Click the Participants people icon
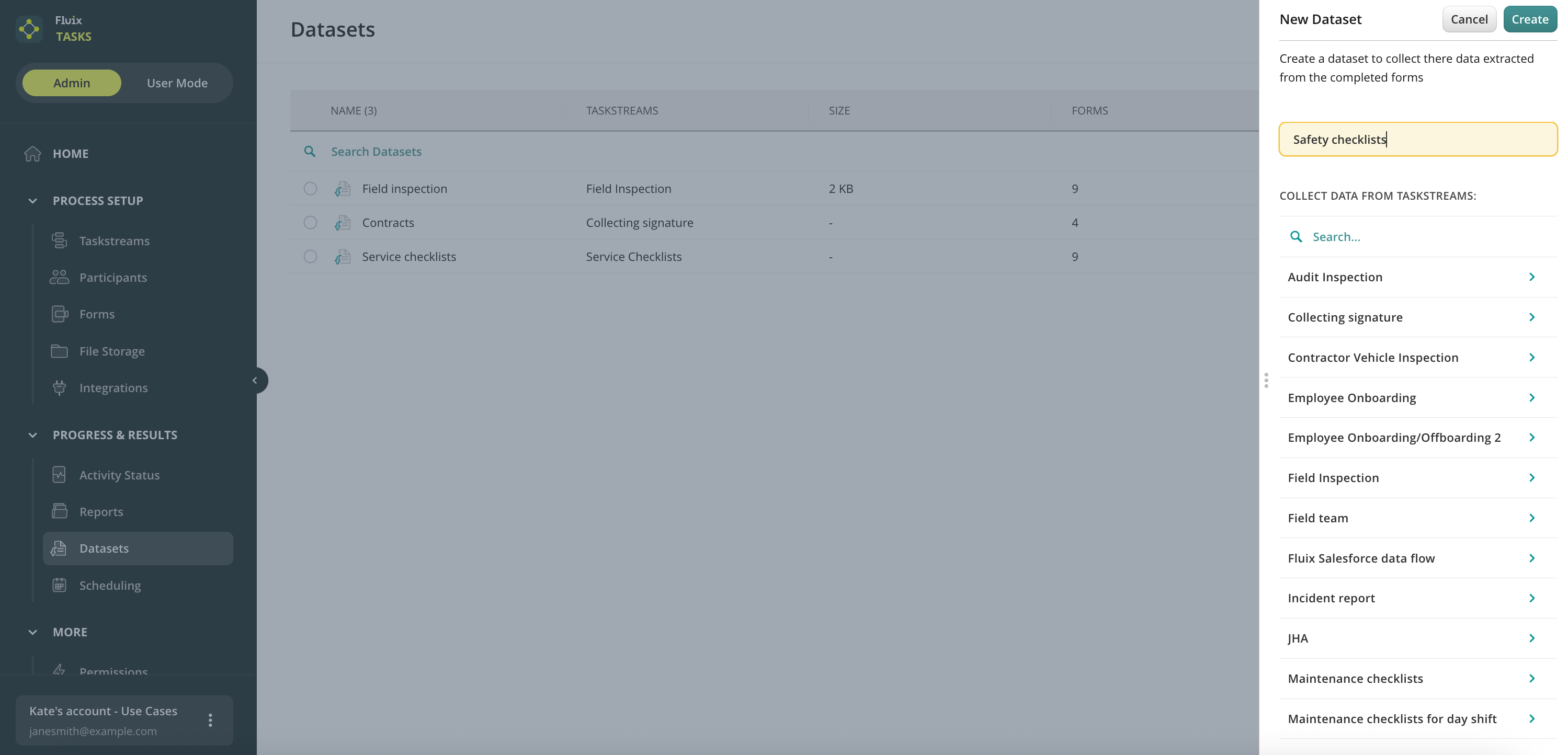This screenshot has width=1568, height=755. (x=59, y=278)
